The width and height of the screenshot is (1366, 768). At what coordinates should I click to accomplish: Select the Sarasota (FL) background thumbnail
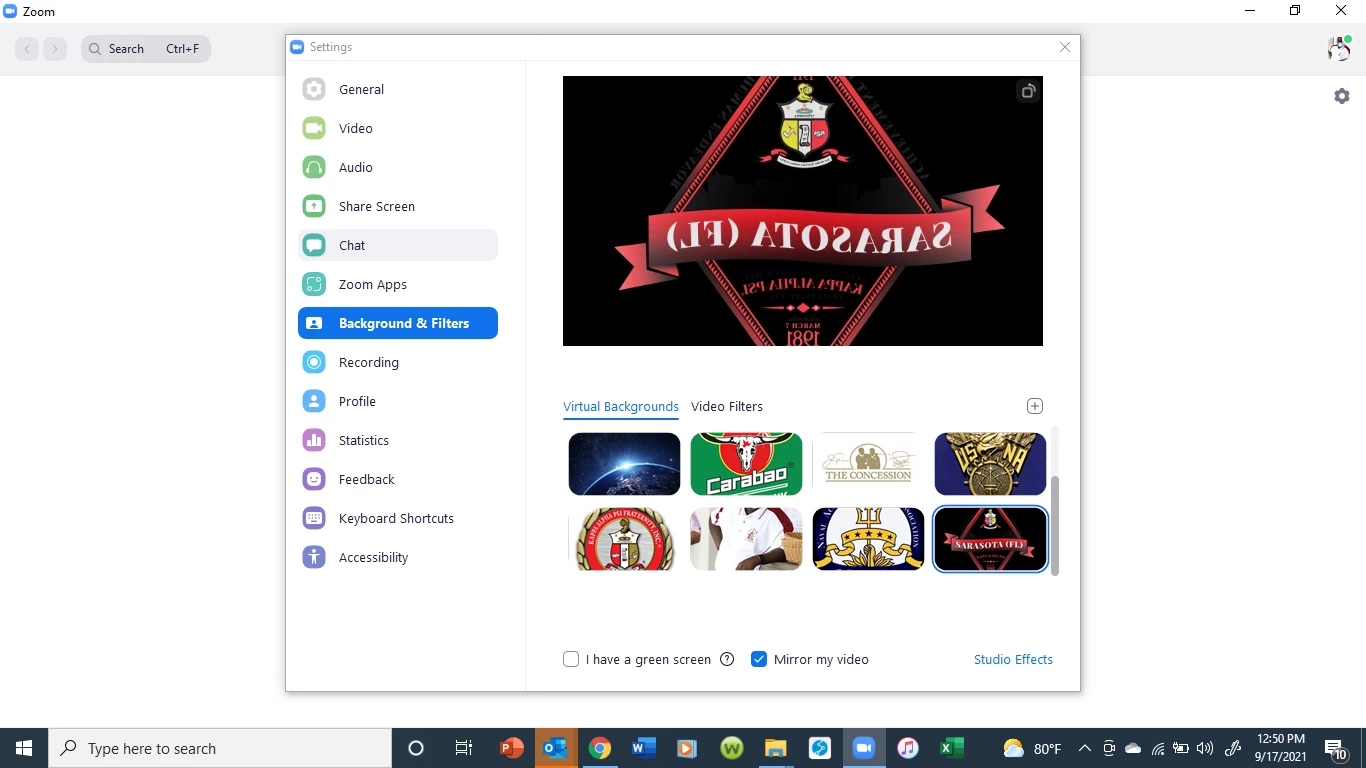click(x=990, y=539)
